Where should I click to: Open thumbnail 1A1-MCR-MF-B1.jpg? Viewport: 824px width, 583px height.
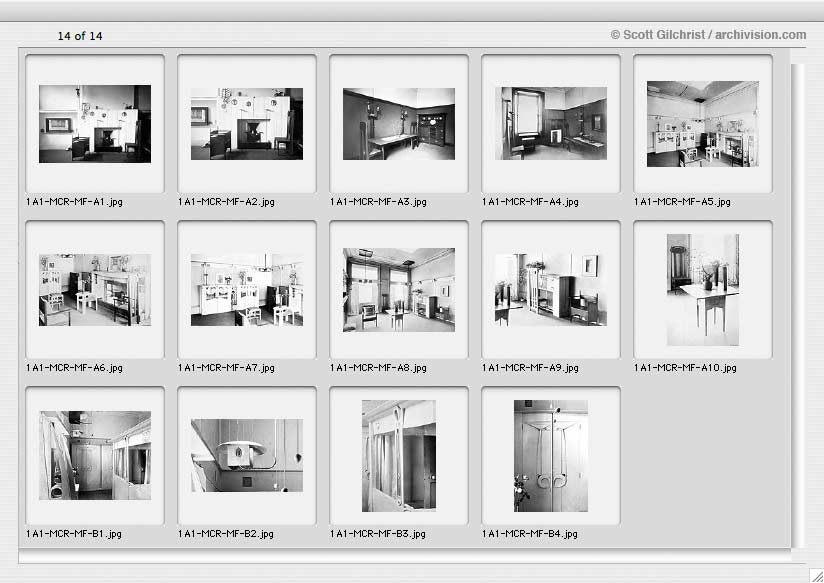click(x=95, y=455)
